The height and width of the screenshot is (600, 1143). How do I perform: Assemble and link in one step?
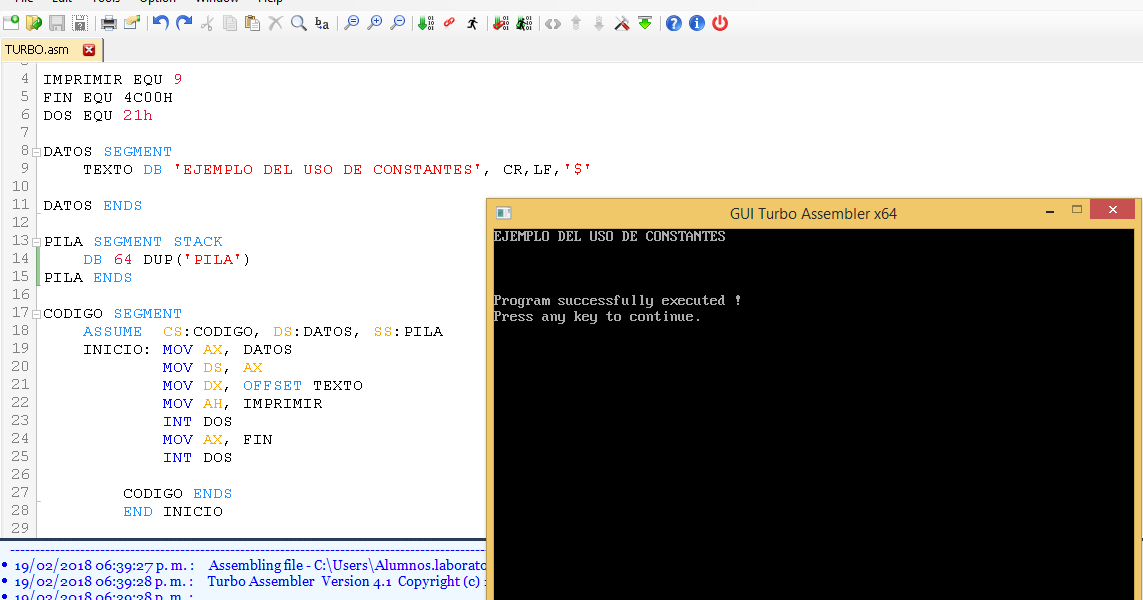499,22
